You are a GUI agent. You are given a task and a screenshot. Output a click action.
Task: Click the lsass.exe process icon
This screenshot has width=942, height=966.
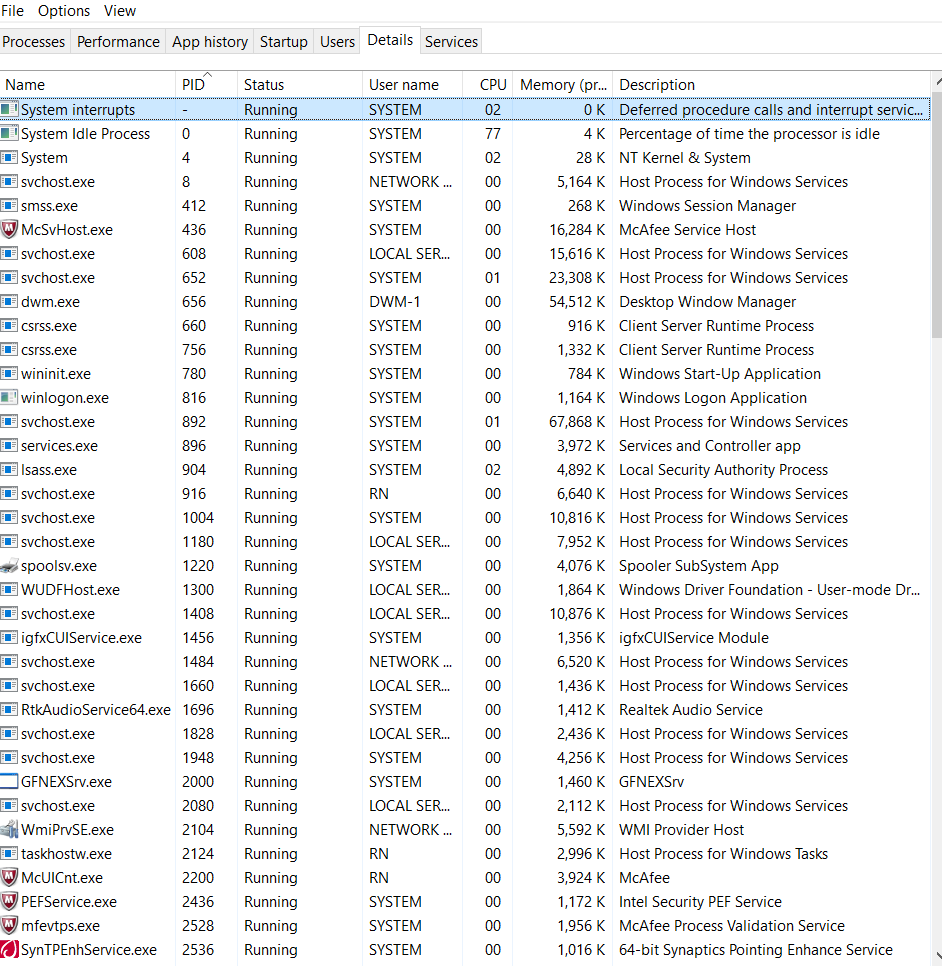pyautogui.click(x=9, y=470)
